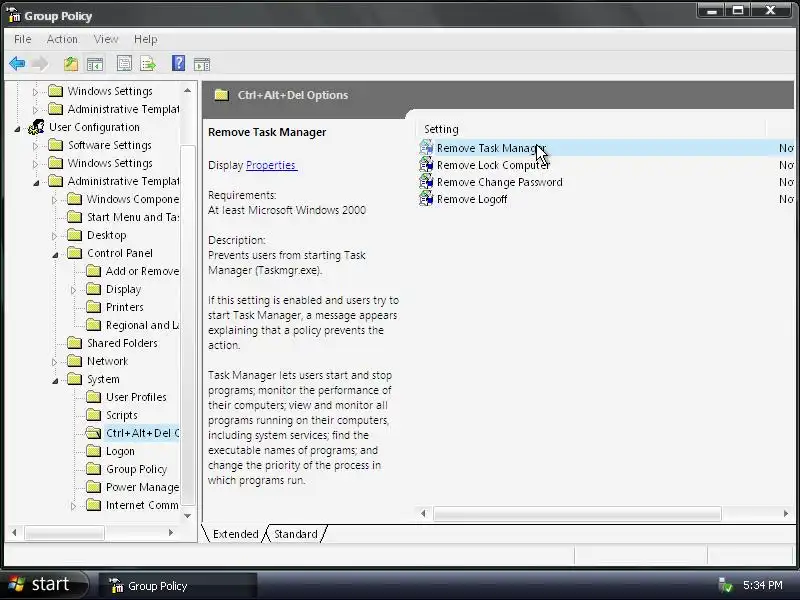The width and height of the screenshot is (800, 600).
Task: Click the User Configuration node icon
Action: (36, 127)
